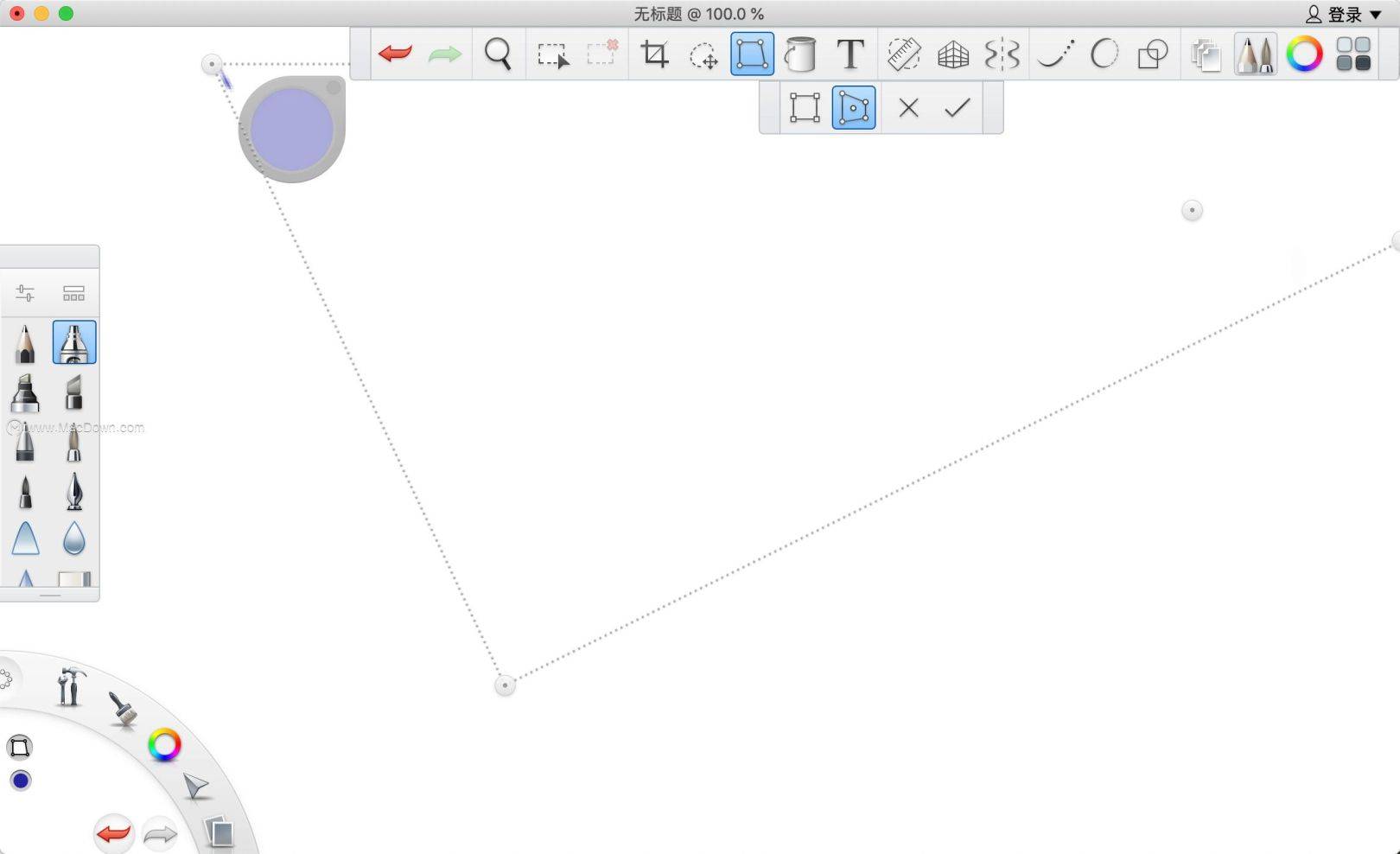The height and width of the screenshot is (854, 1400).
Task: Select the Airbrush in the brush palette
Action: [74, 342]
